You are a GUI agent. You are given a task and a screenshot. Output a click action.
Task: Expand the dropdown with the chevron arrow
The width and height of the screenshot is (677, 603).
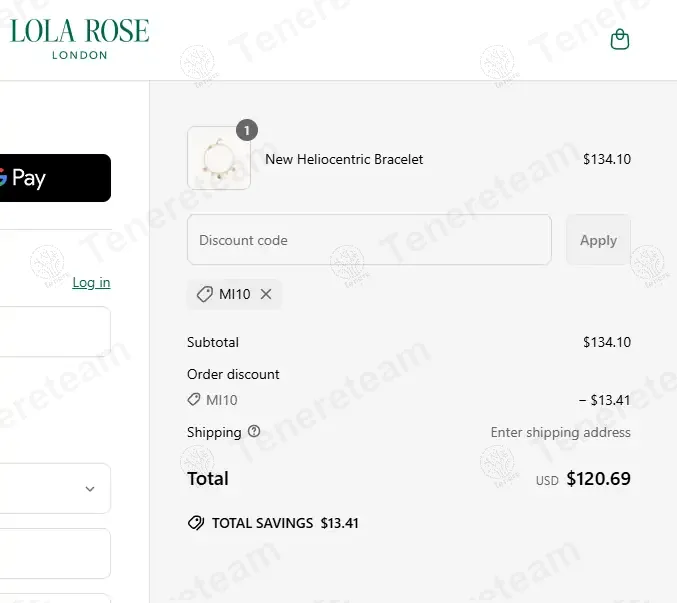pyautogui.click(x=89, y=489)
